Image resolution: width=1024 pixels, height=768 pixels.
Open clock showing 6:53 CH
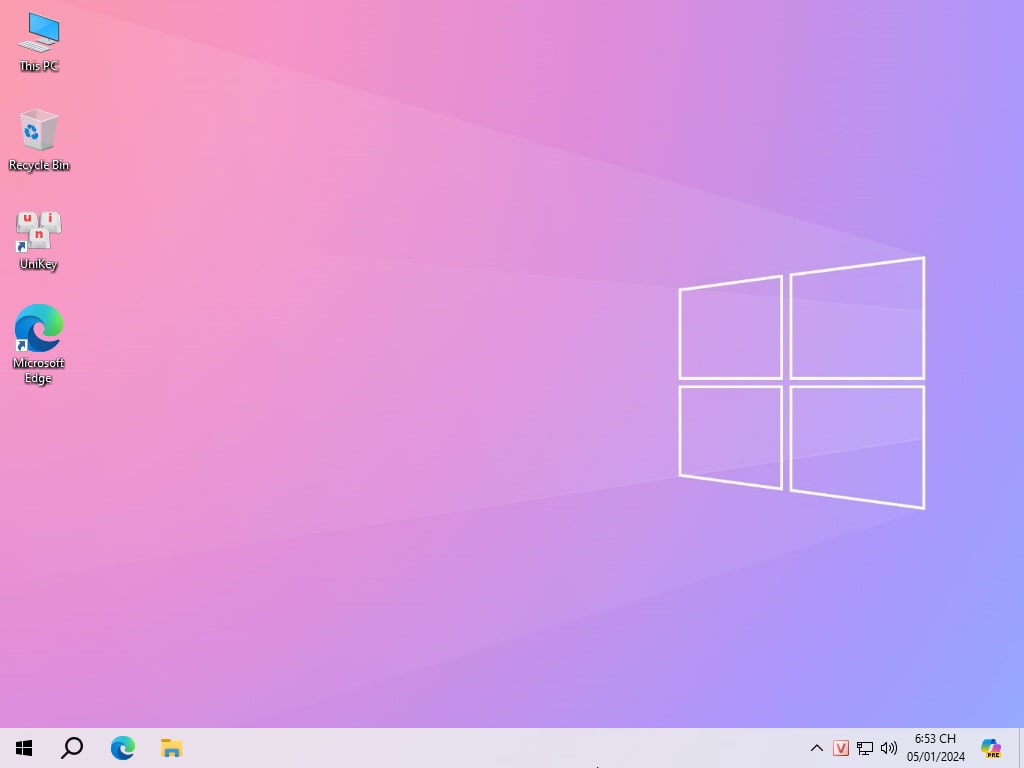[935, 748]
